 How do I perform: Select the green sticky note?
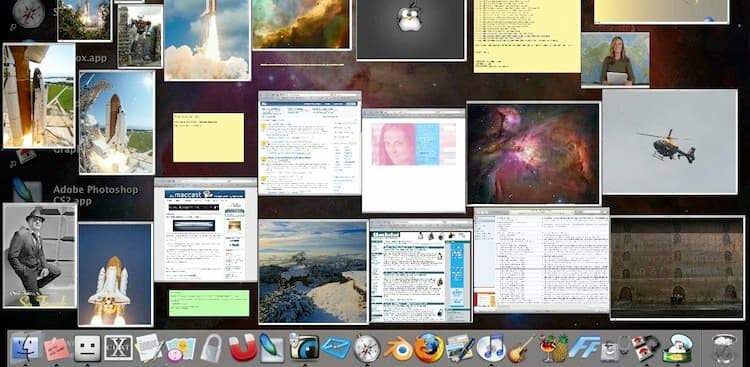(x=209, y=303)
